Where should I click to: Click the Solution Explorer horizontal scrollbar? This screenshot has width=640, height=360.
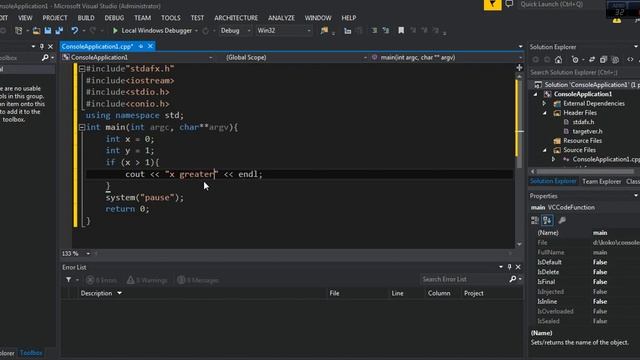point(584,172)
